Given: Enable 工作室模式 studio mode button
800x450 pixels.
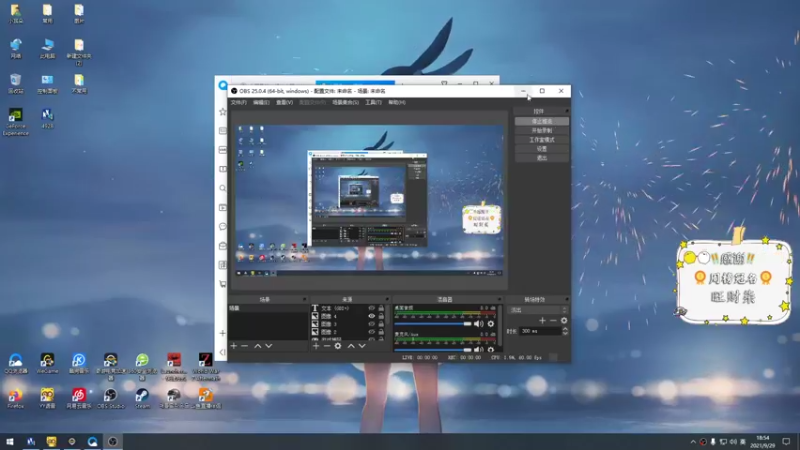Looking at the screenshot, I should coord(541,140).
